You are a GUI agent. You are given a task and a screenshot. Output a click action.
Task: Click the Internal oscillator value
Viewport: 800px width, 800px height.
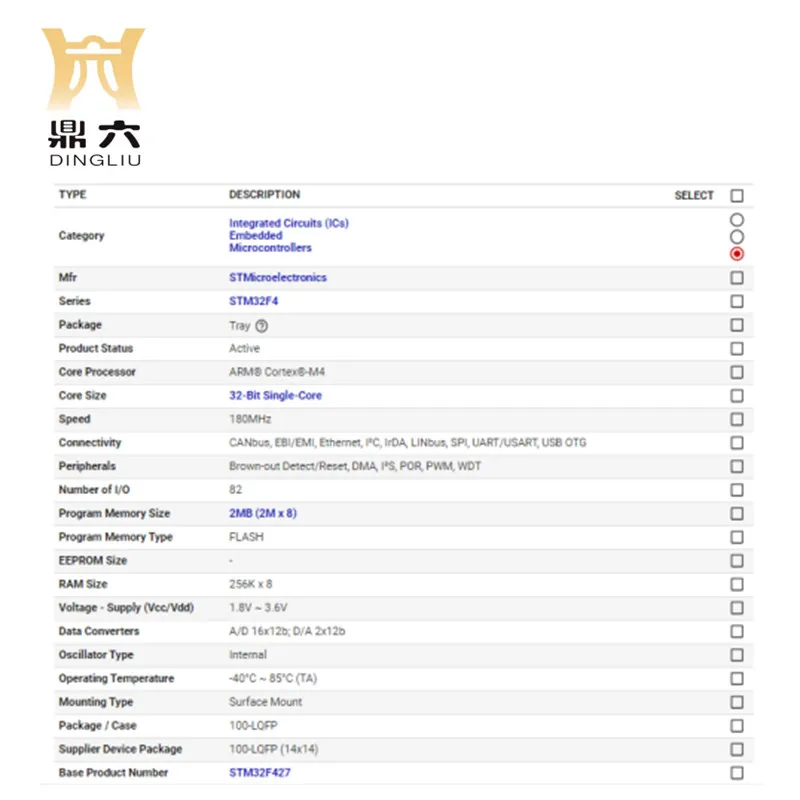pyautogui.click(x=248, y=655)
